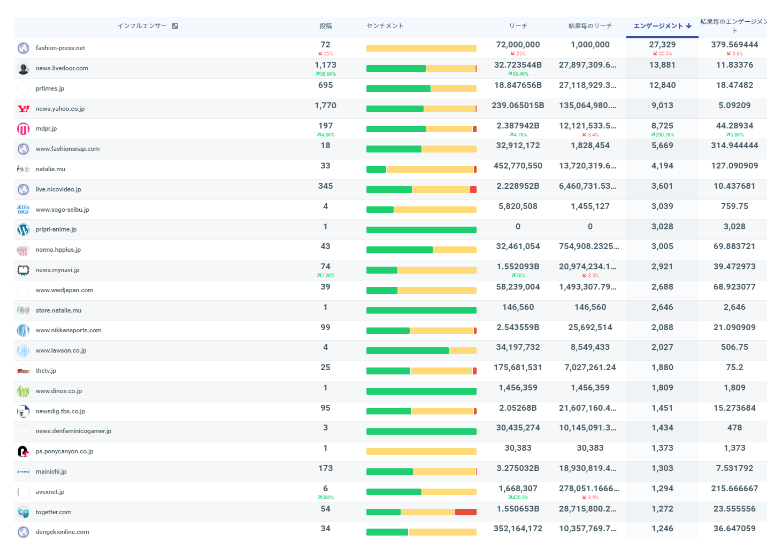783x555 pixels.
Task: Open the avexnet.jp influencer link
Action: click(50, 492)
